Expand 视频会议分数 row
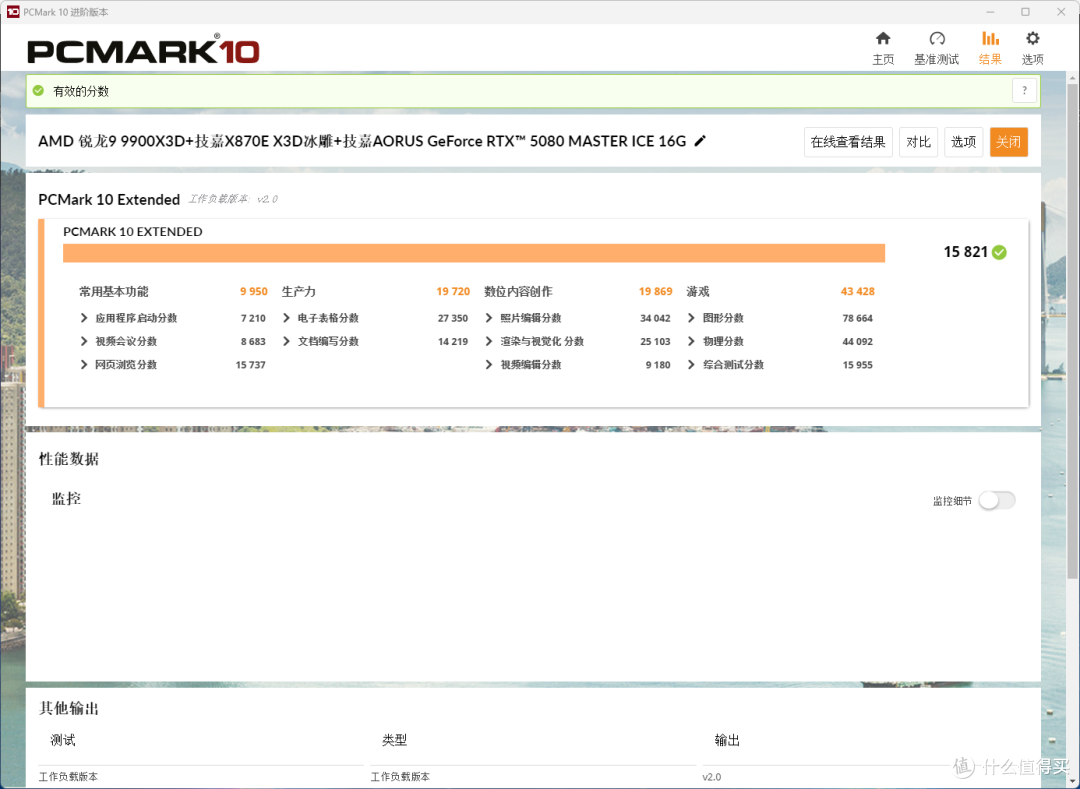The width and height of the screenshot is (1080, 789). click(84, 341)
